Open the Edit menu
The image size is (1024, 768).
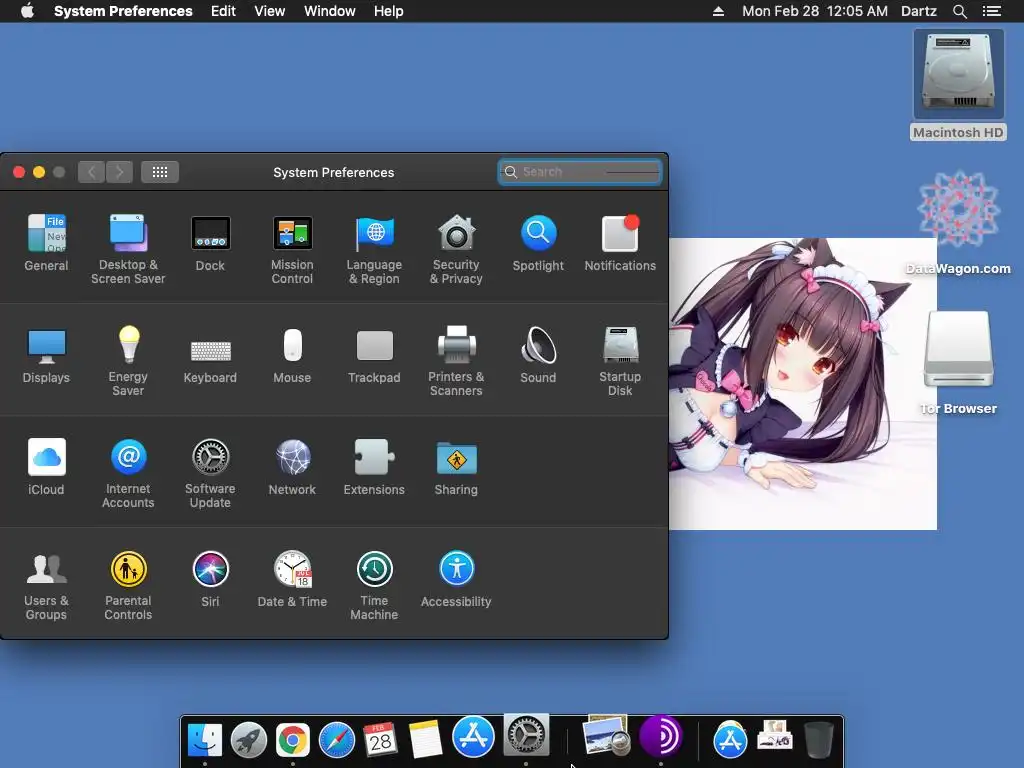point(223,11)
